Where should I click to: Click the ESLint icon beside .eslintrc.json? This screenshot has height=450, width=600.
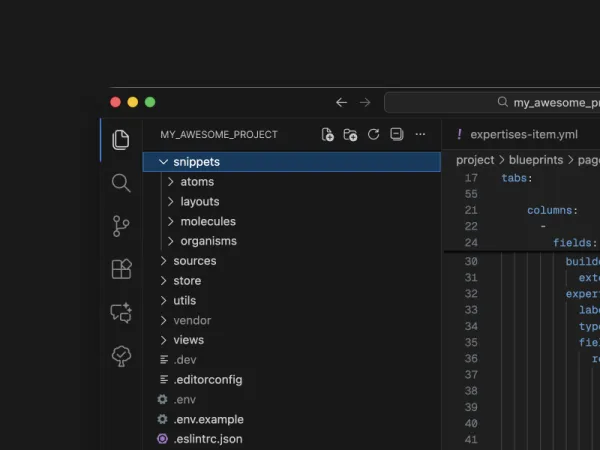pyautogui.click(x=162, y=439)
